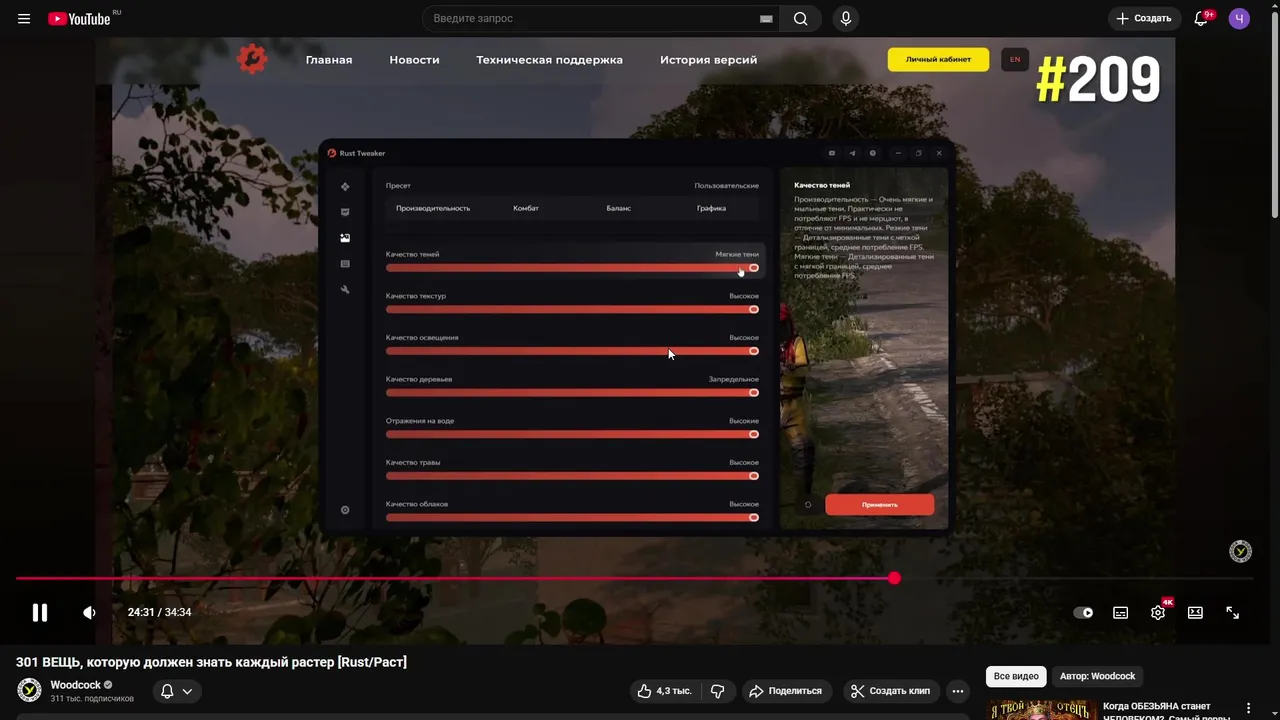Select the Производительность preset
The image size is (1280, 720).
coord(433,208)
